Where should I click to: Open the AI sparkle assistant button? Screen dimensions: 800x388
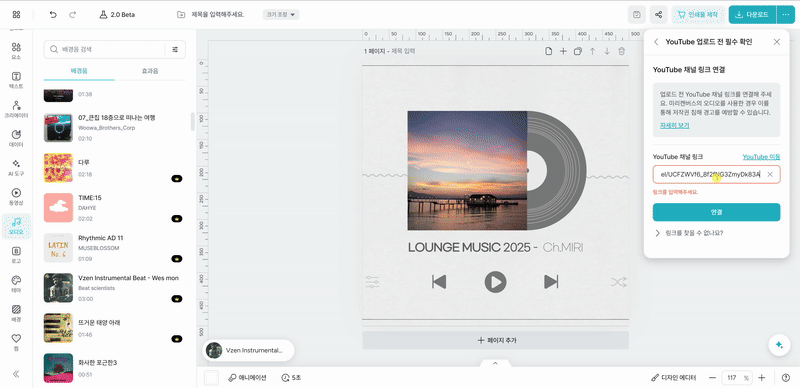(x=779, y=345)
